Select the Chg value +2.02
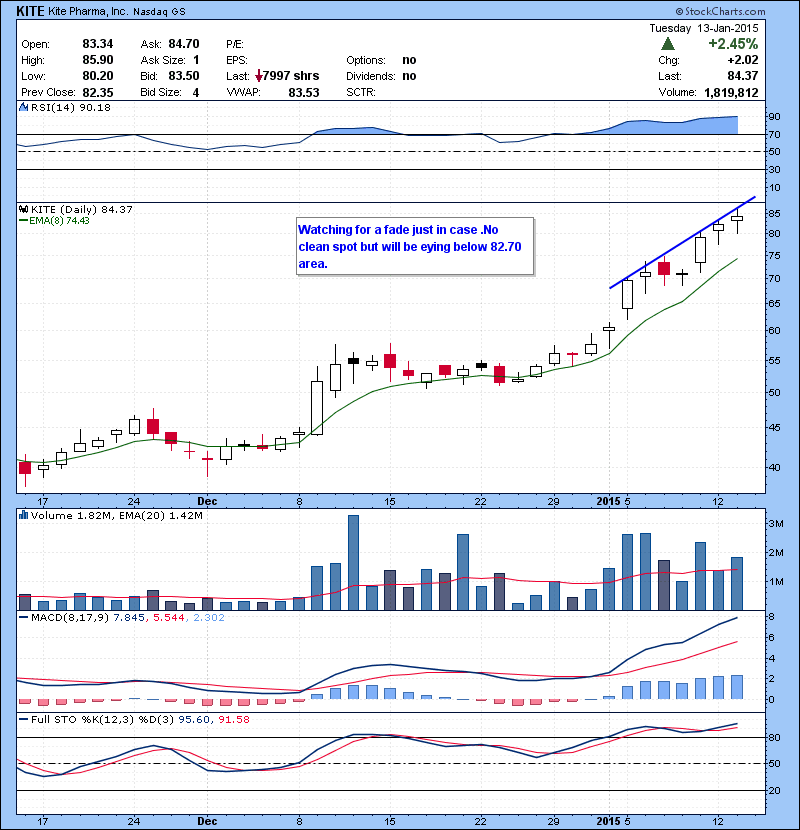800x830 pixels. [x=743, y=60]
